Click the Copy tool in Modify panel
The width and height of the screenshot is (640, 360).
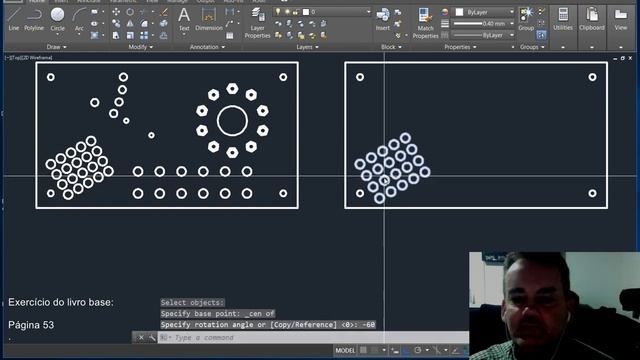(x=116, y=24)
